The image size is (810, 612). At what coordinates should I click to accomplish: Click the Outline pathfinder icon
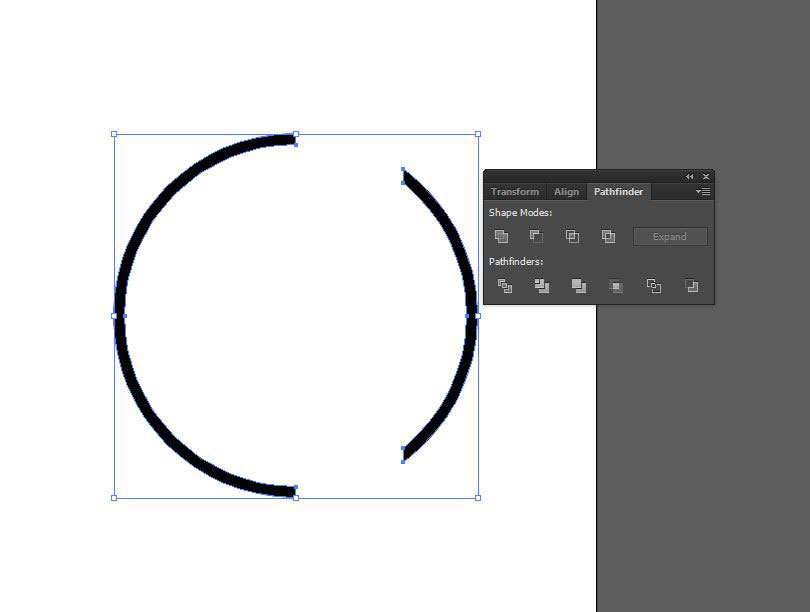point(653,286)
